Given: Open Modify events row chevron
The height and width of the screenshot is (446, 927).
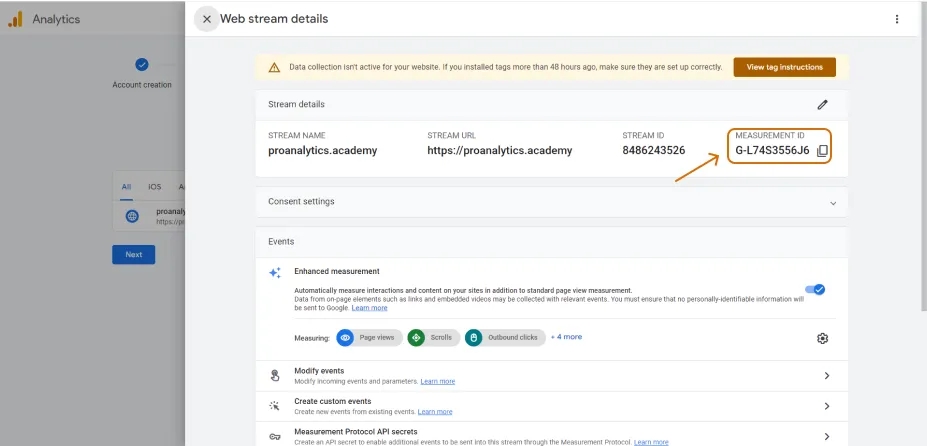Looking at the screenshot, I should (x=827, y=376).
